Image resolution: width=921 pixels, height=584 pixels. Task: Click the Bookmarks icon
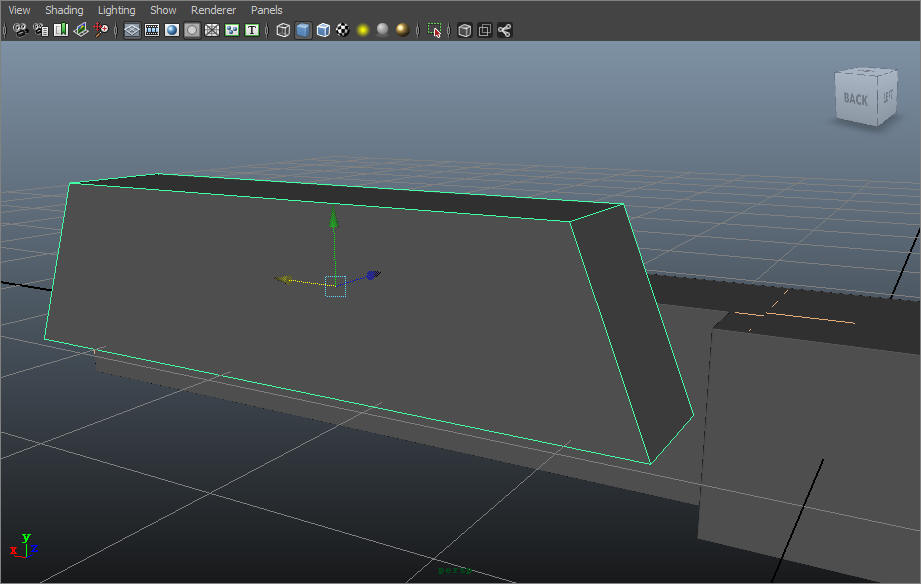(x=60, y=30)
